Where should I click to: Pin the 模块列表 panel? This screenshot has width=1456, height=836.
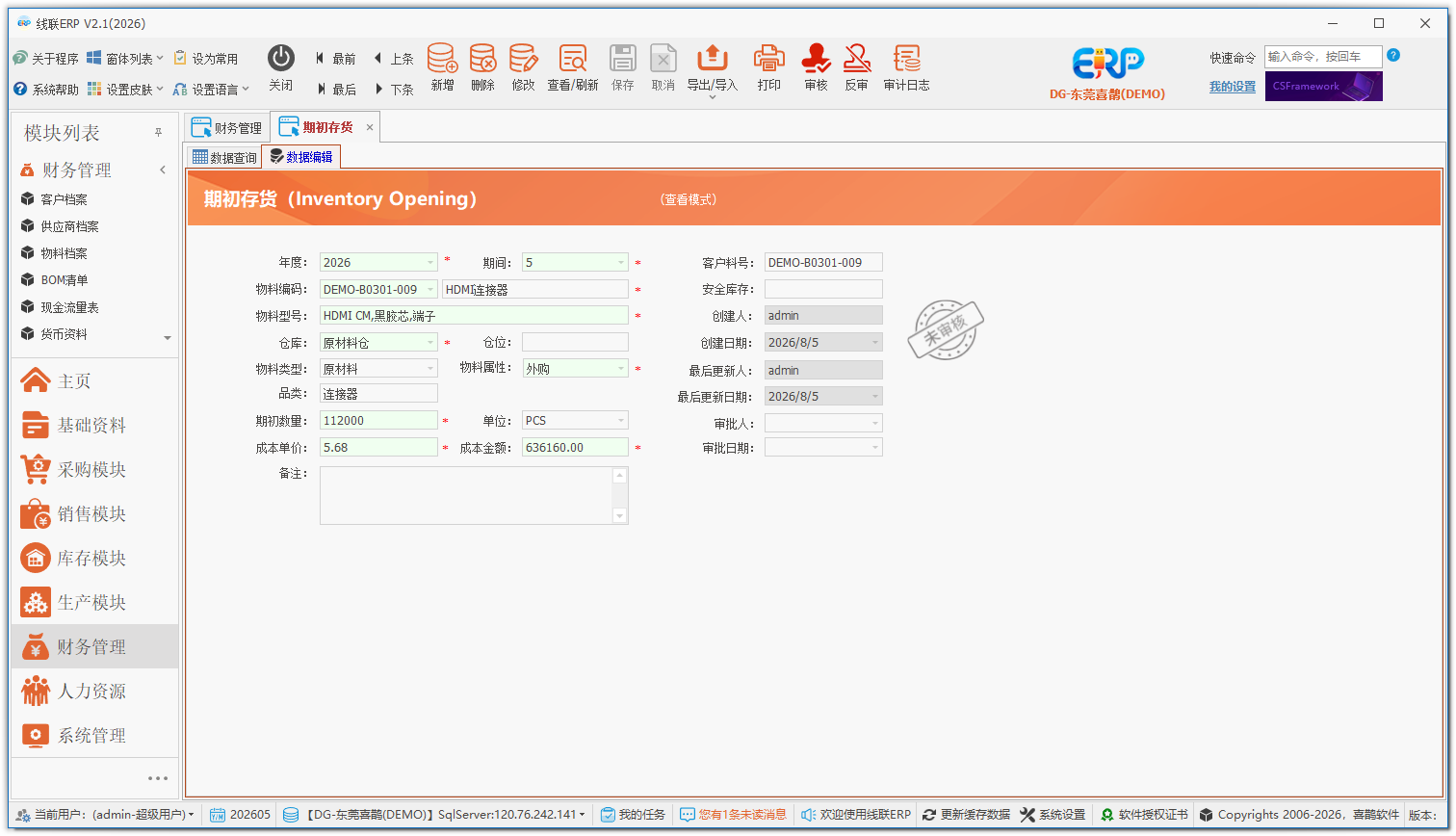click(x=159, y=133)
